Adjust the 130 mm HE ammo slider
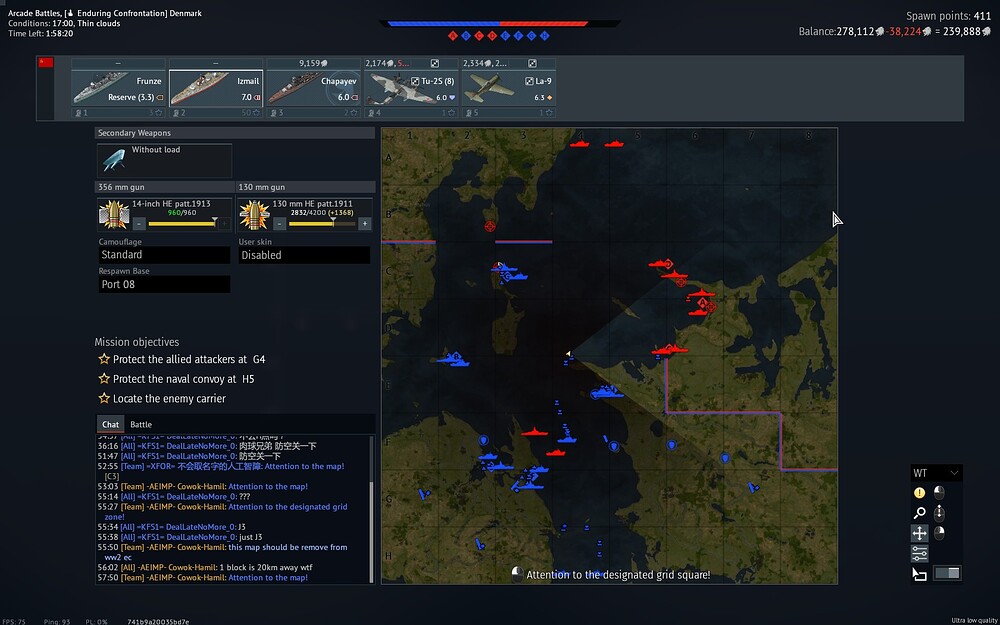Screen dimensions: 1000x625 point(322,224)
